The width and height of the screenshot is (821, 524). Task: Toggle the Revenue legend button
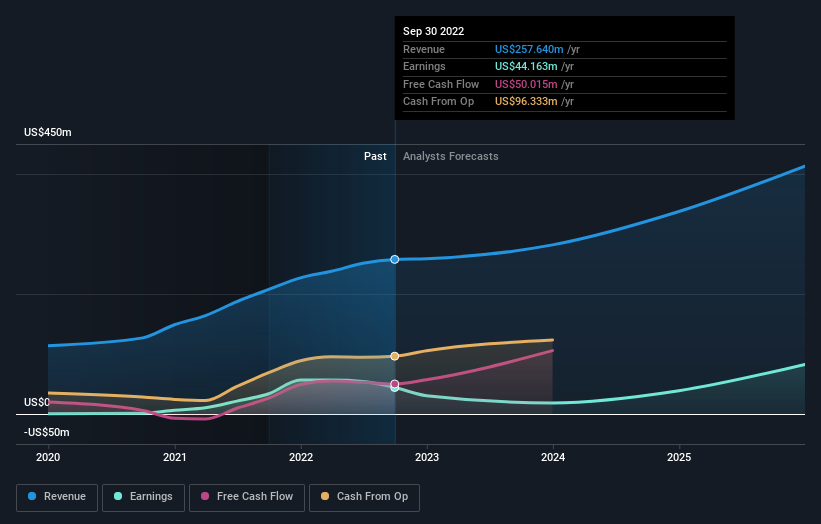point(57,497)
